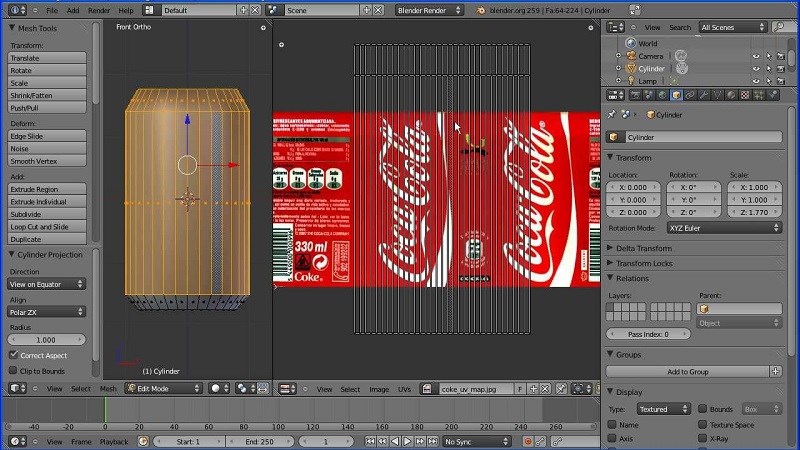Open the No Sync playback dropdown
Image resolution: width=800 pixels, height=450 pixels.
pyautogui.click(x=477, y=441)
